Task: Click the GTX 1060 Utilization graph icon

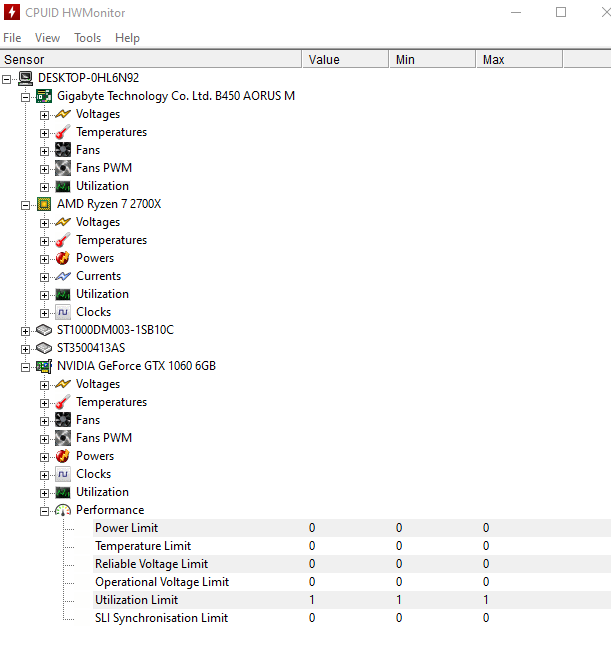Action: point(63,492)
